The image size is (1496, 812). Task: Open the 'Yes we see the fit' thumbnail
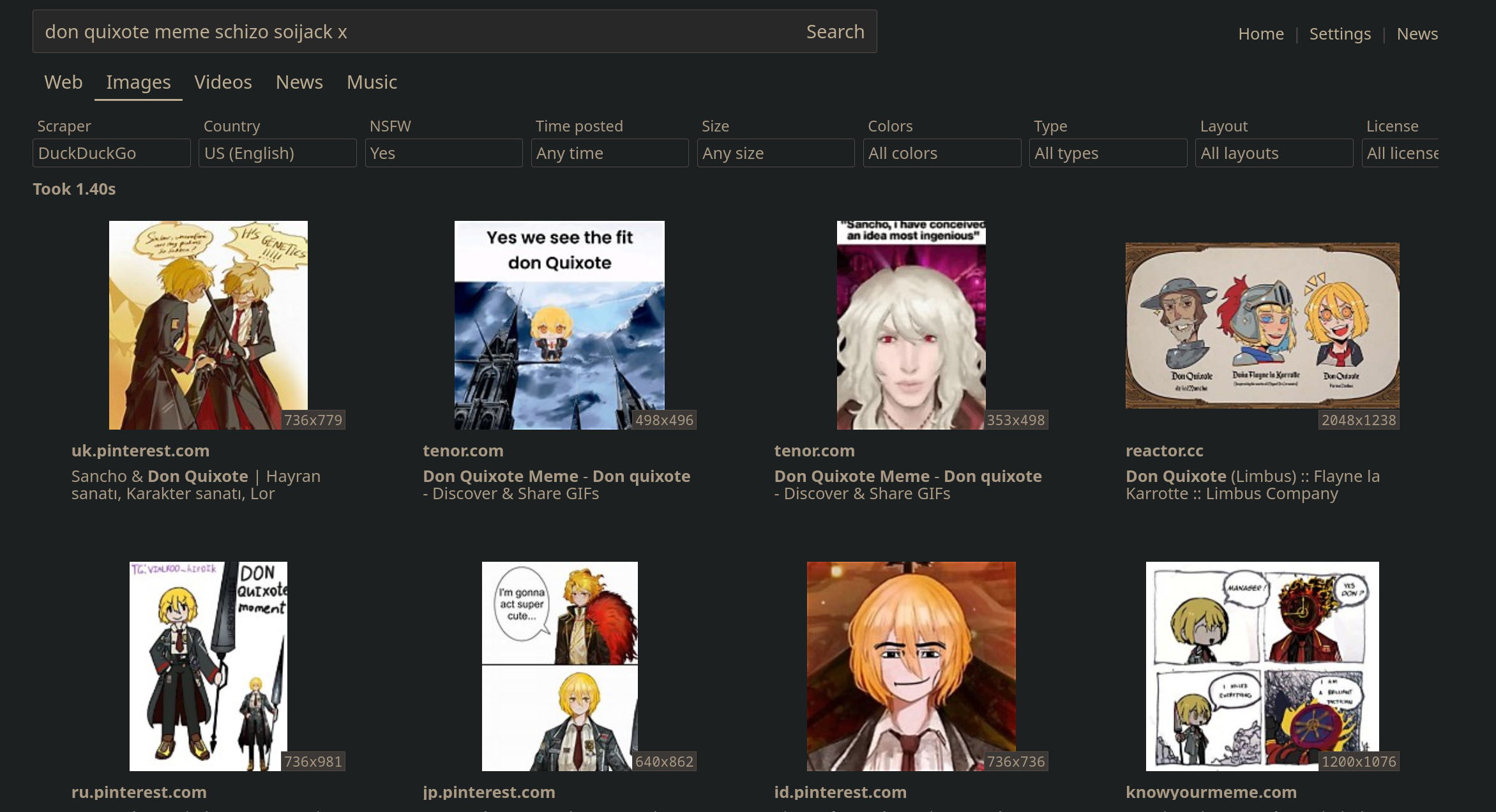(559, 325)
